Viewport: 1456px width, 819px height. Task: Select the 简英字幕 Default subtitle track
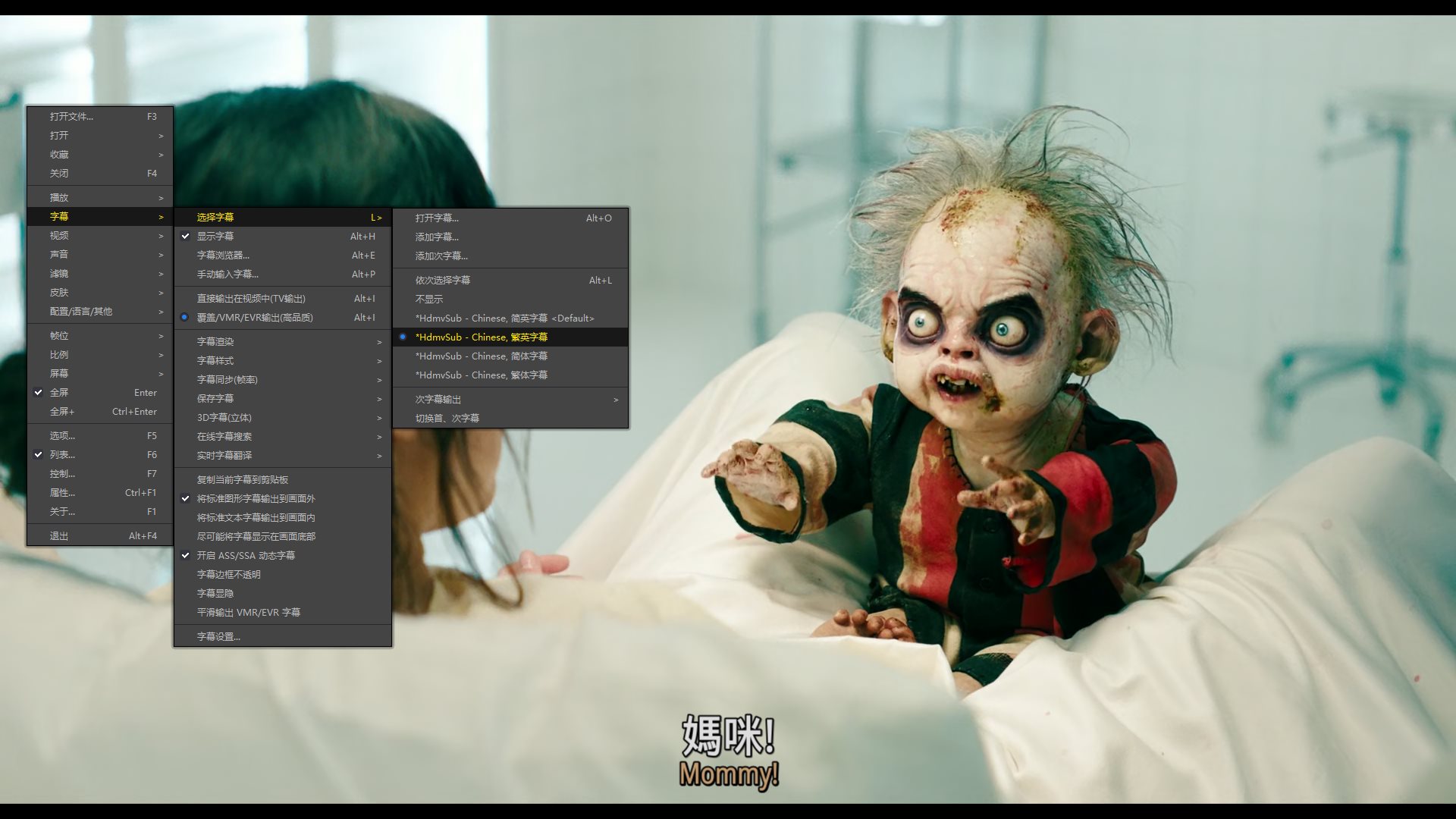tap(504, 318)
